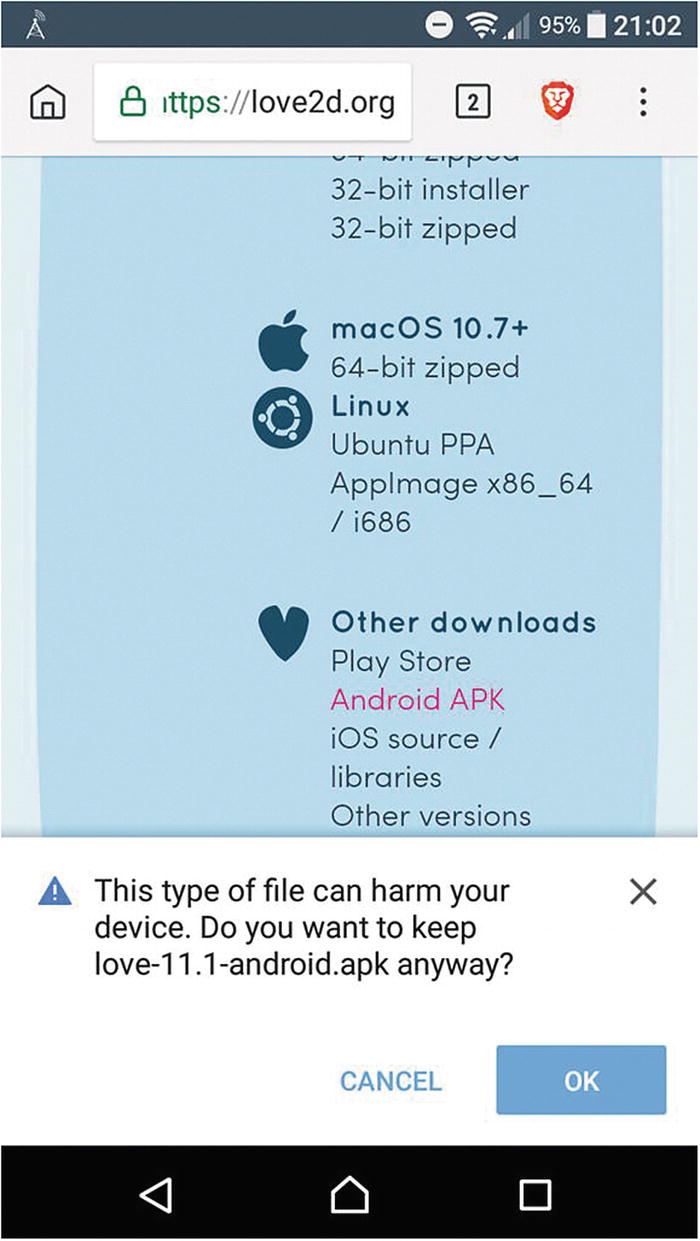Tap the Android APK download link

point(417,699)
